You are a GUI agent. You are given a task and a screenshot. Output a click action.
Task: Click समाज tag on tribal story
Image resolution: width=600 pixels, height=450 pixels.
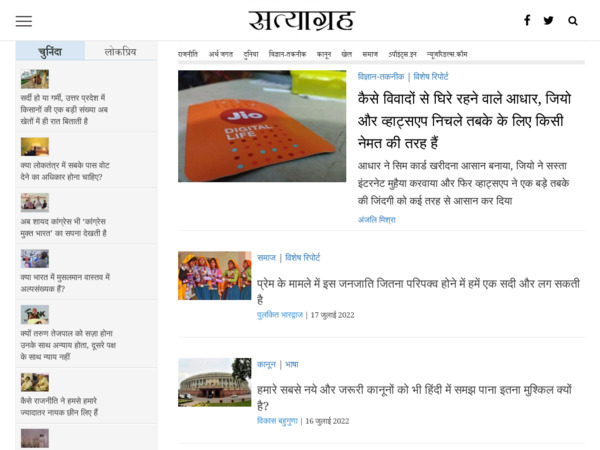[266, 258]
